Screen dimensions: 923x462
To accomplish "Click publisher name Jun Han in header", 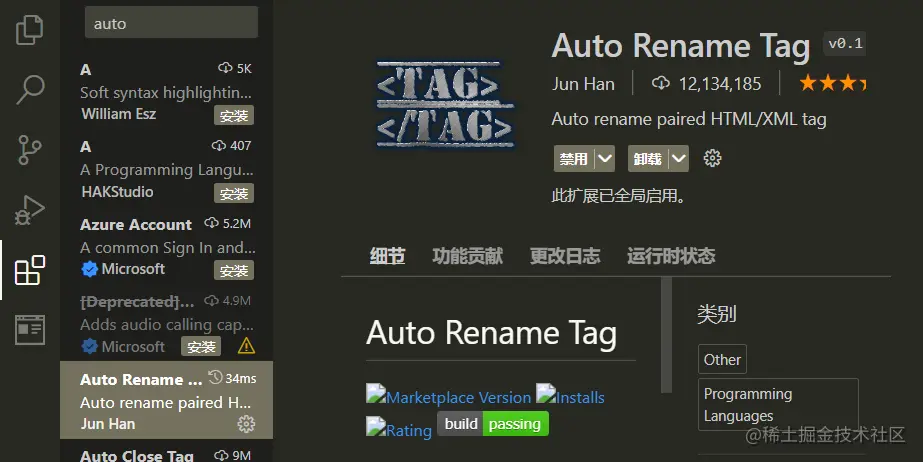I will click(583, 84).
